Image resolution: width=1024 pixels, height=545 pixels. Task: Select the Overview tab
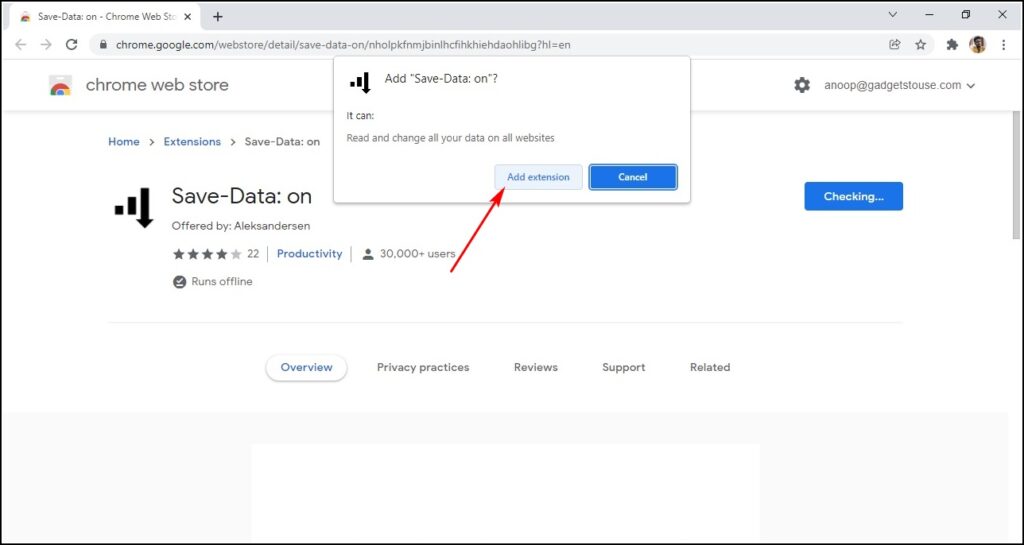306,367
